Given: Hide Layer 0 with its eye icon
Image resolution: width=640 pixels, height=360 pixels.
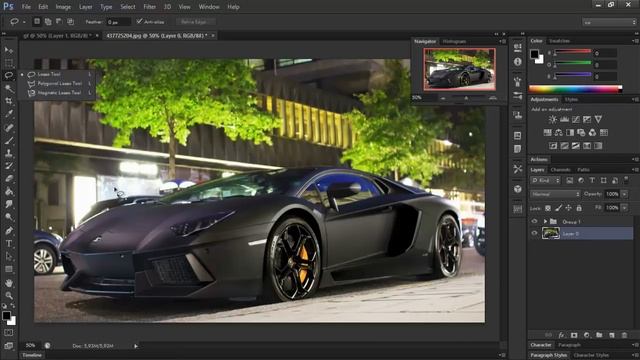Looking at the screenshot, I should pos(534,233).
